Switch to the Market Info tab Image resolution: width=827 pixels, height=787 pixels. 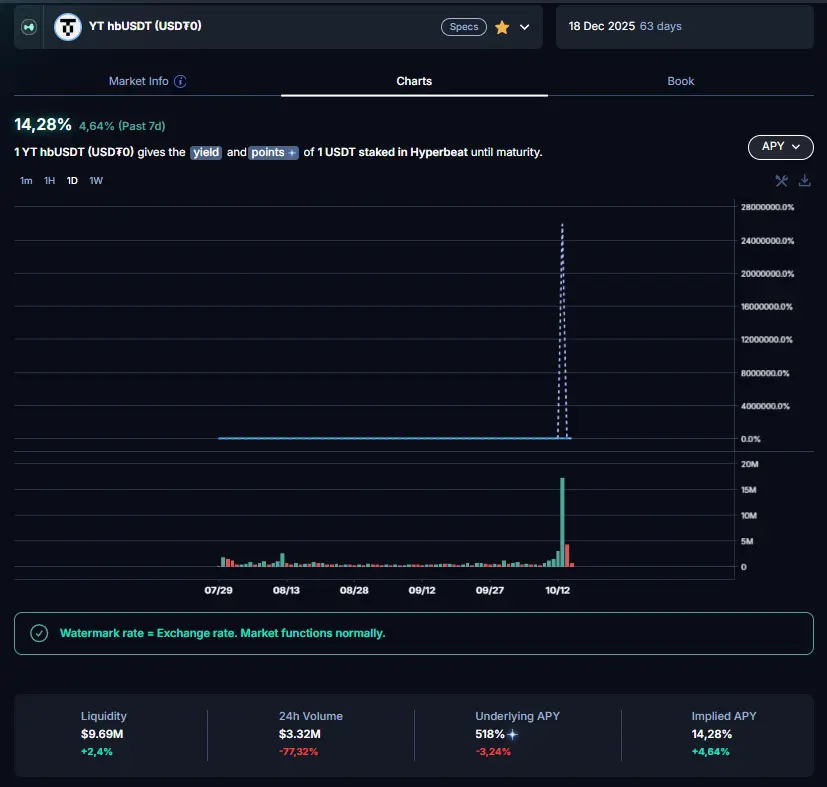[138, 81]
